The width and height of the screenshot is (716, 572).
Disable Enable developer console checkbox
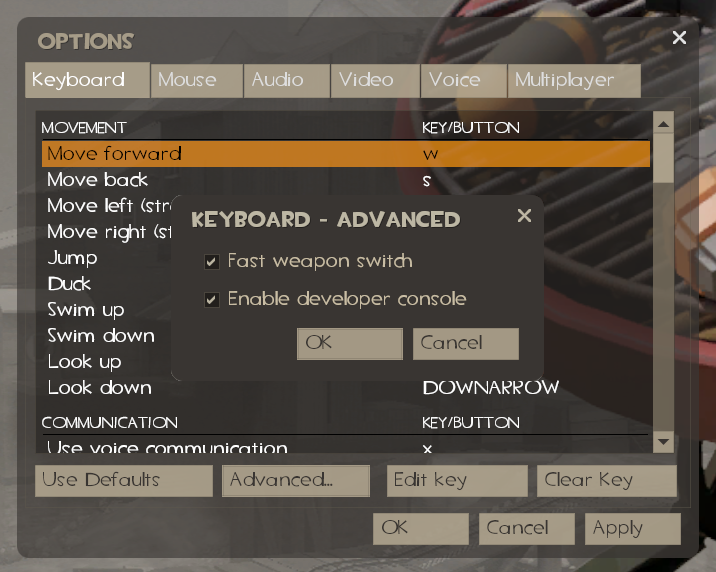[211, 300]
